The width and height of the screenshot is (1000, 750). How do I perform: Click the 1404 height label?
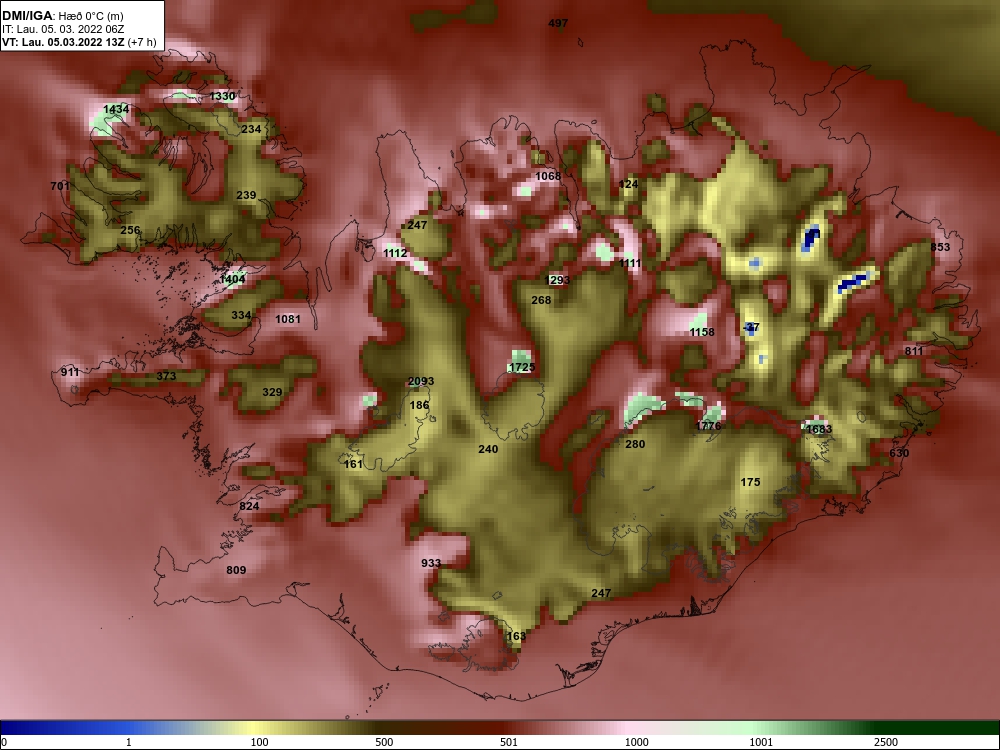point(232,279)
